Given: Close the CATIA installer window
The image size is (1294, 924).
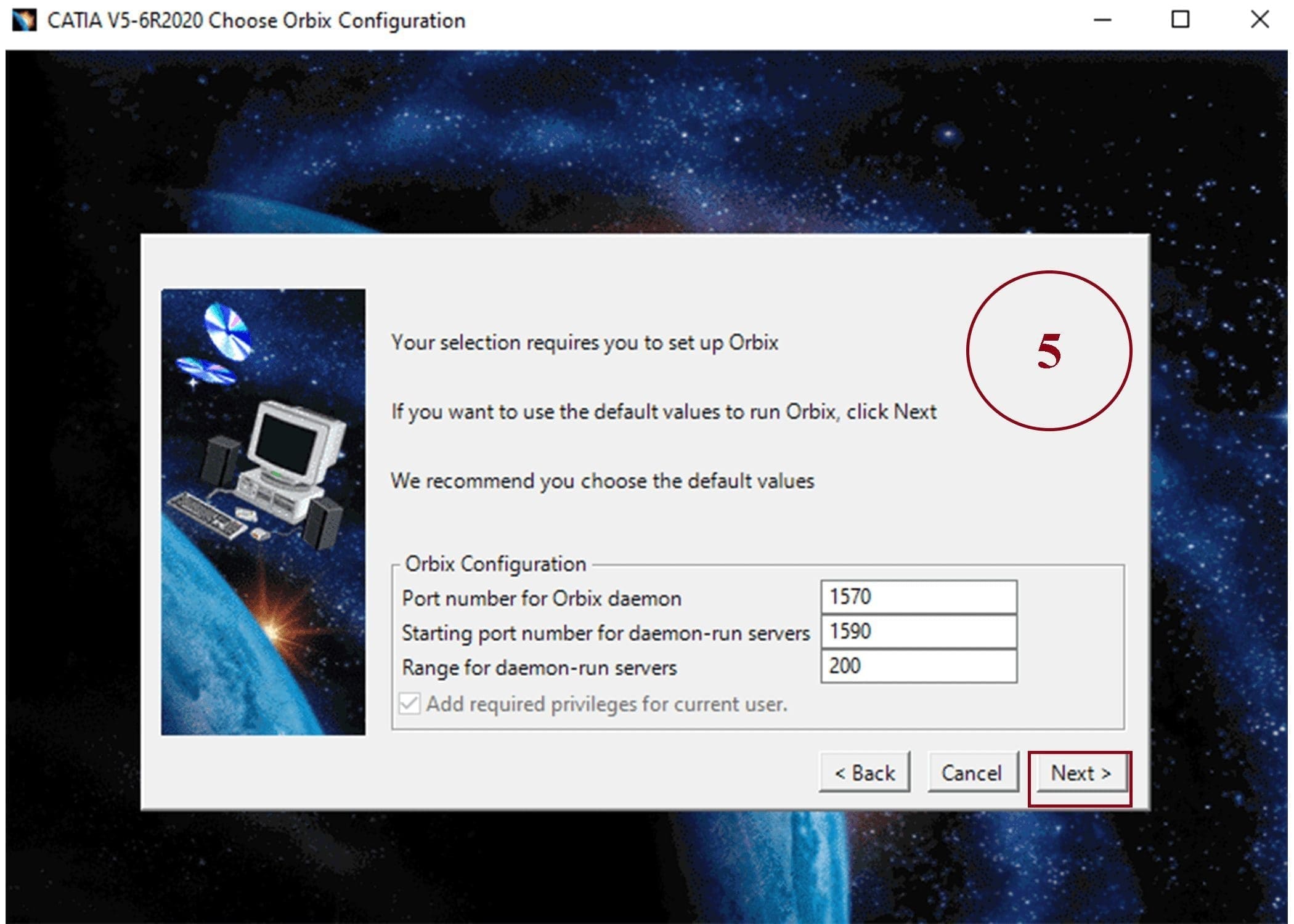Looking at the screenshot, I should tap(1259, 20).
